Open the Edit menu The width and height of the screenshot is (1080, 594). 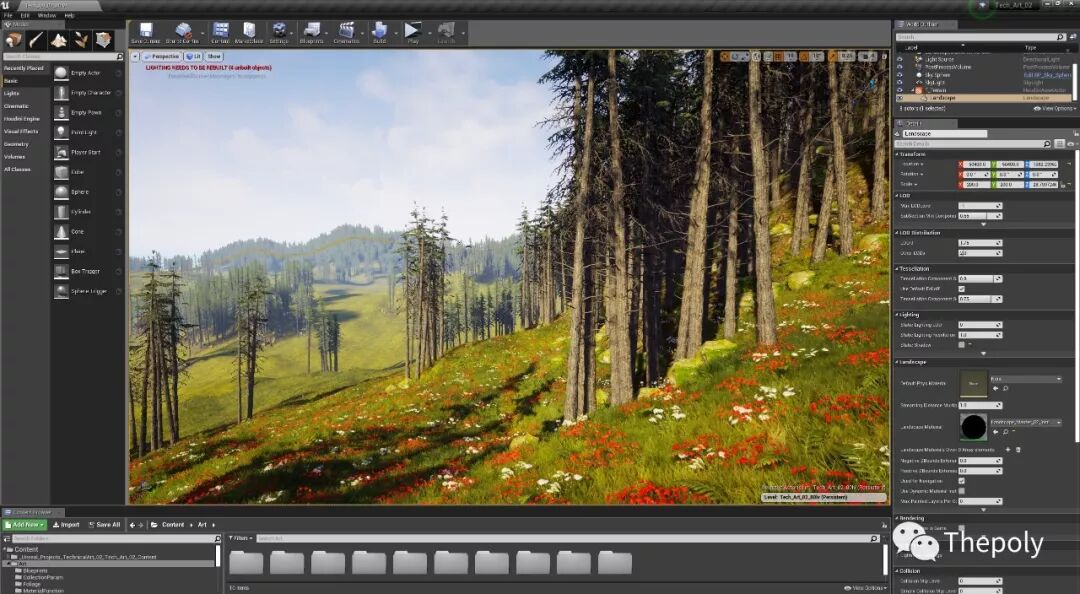pos(25,15)
